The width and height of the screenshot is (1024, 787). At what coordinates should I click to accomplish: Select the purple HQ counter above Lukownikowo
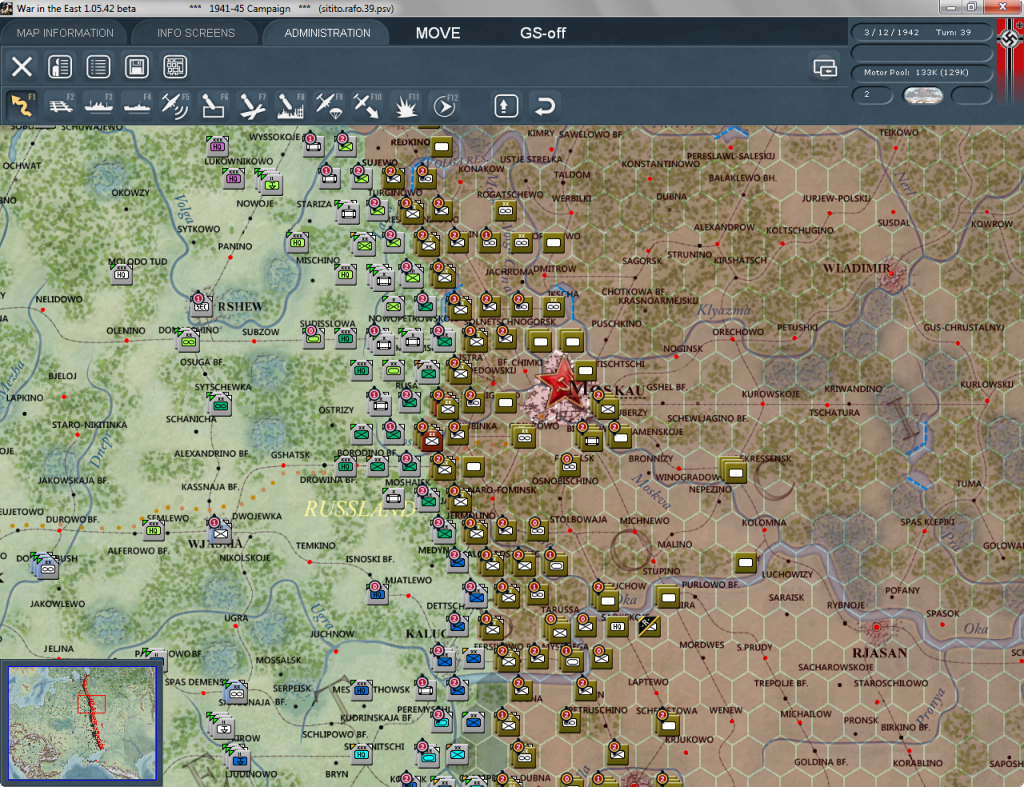[x=217, y=146]
